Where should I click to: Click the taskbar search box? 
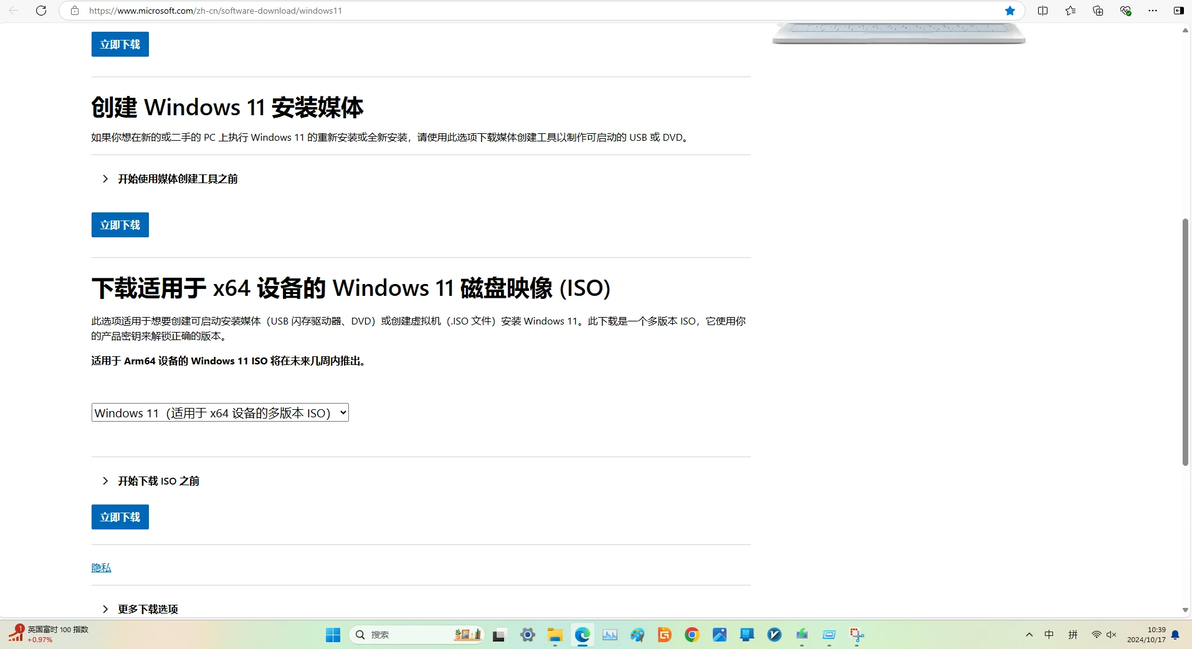[417, 635]
